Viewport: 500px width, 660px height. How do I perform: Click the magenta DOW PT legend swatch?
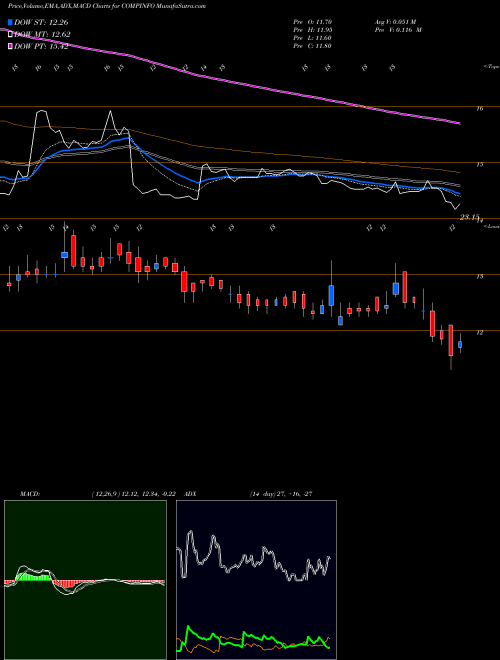pyautogui.click(x=10, y=46)
